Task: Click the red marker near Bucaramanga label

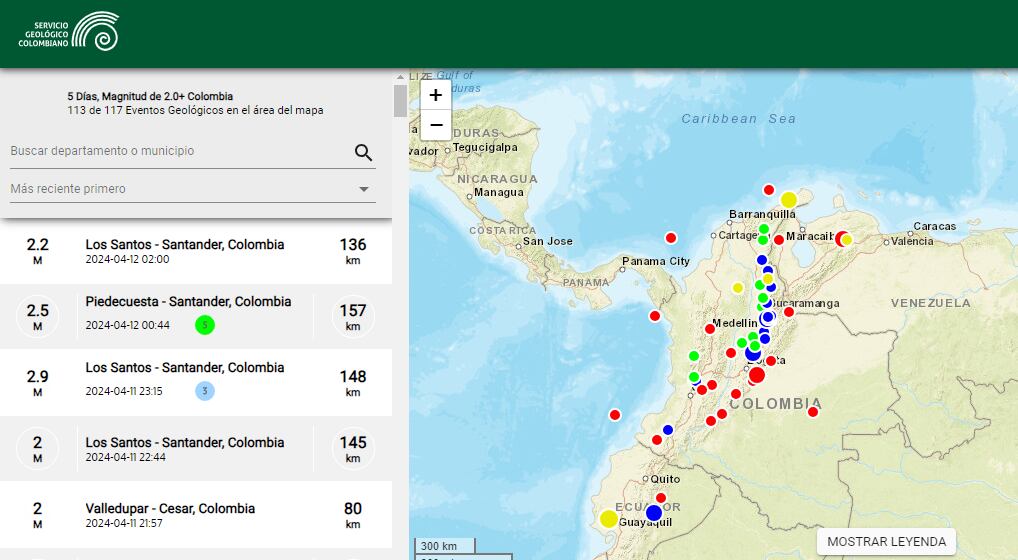Action: click(x=789, y=312)
